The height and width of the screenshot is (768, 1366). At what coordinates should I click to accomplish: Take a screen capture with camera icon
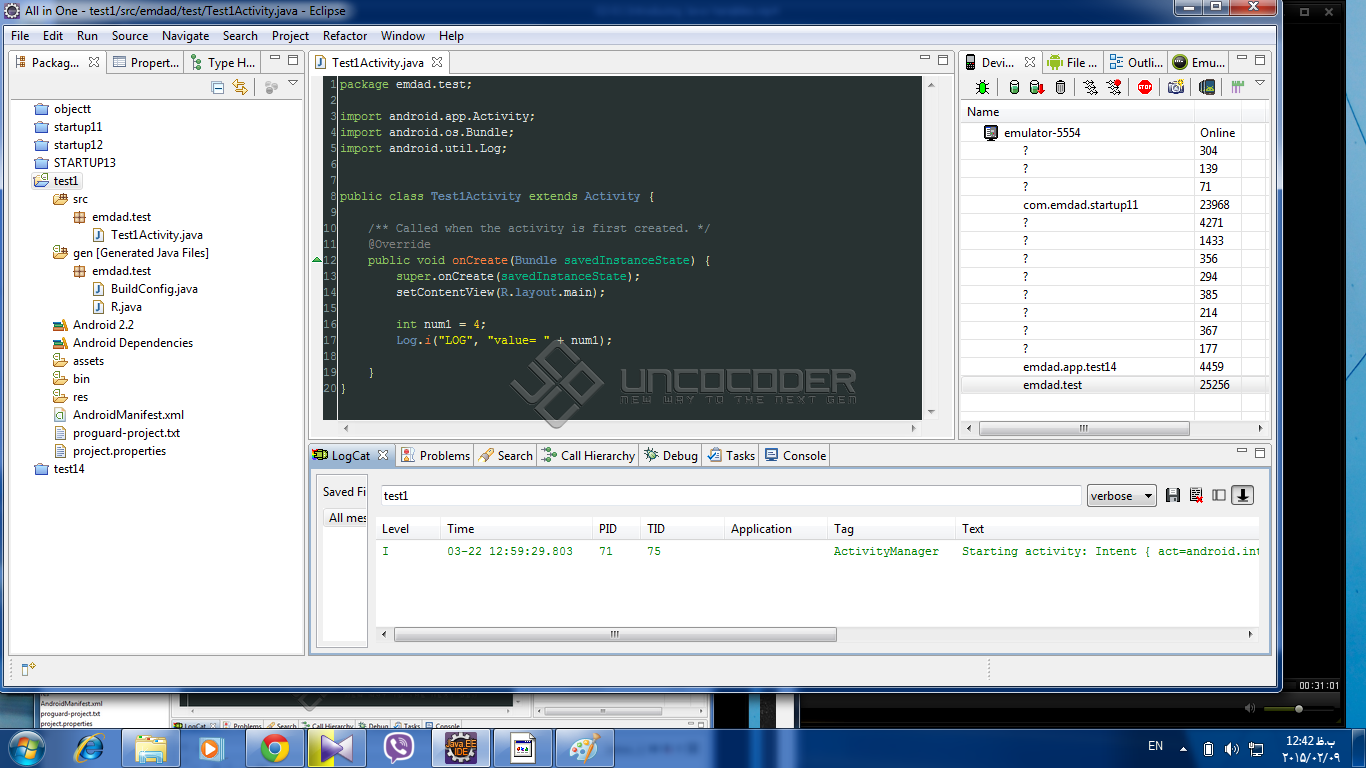[1176, 87]
